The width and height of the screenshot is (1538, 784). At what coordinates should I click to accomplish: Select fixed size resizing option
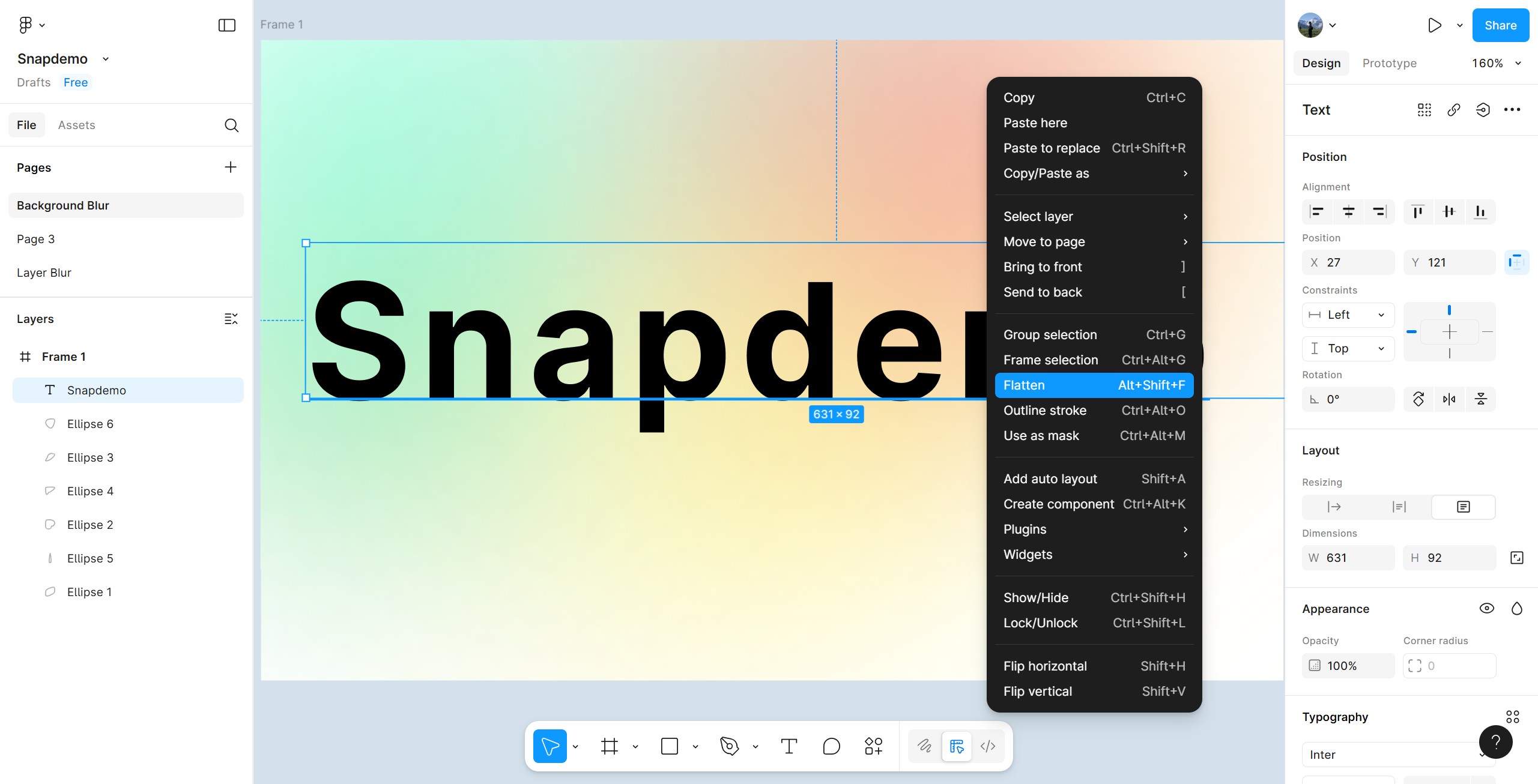click(1464, 507)
